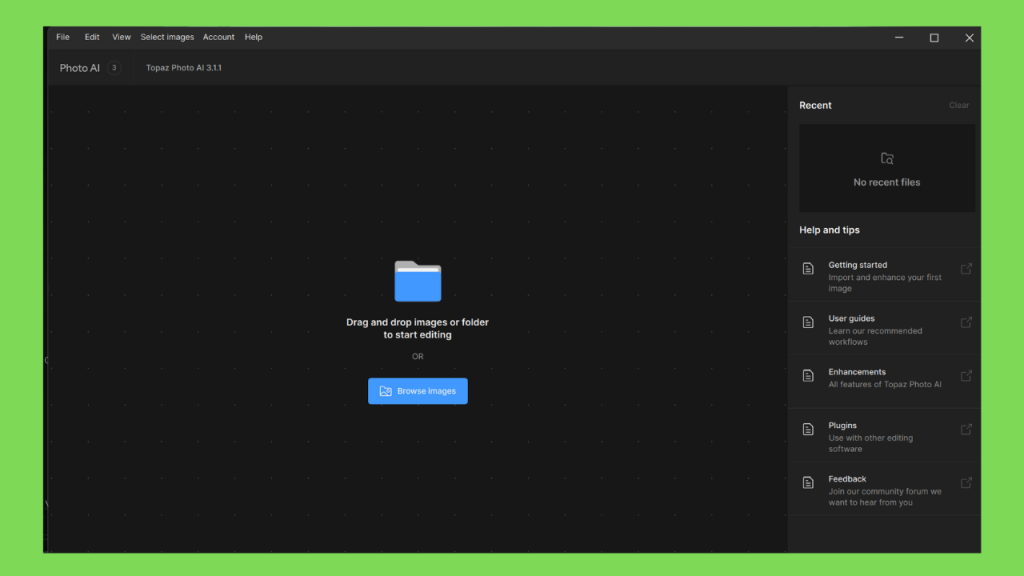Screen dimensions: 1024x576
Task: Open external link icon for Enhancements
Action: 966,376
